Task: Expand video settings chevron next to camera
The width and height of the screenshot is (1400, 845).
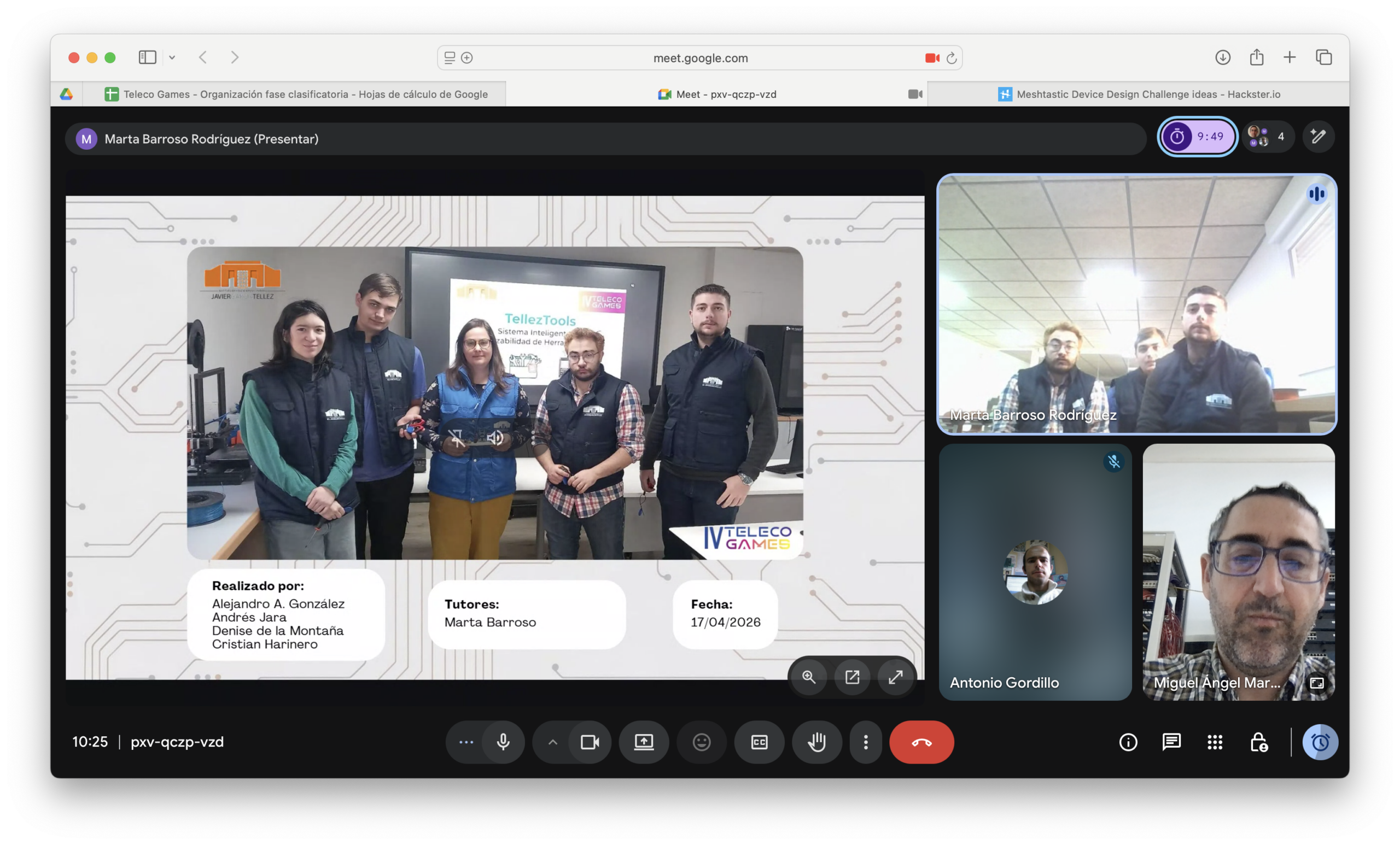Action: [x=552, y=742]
